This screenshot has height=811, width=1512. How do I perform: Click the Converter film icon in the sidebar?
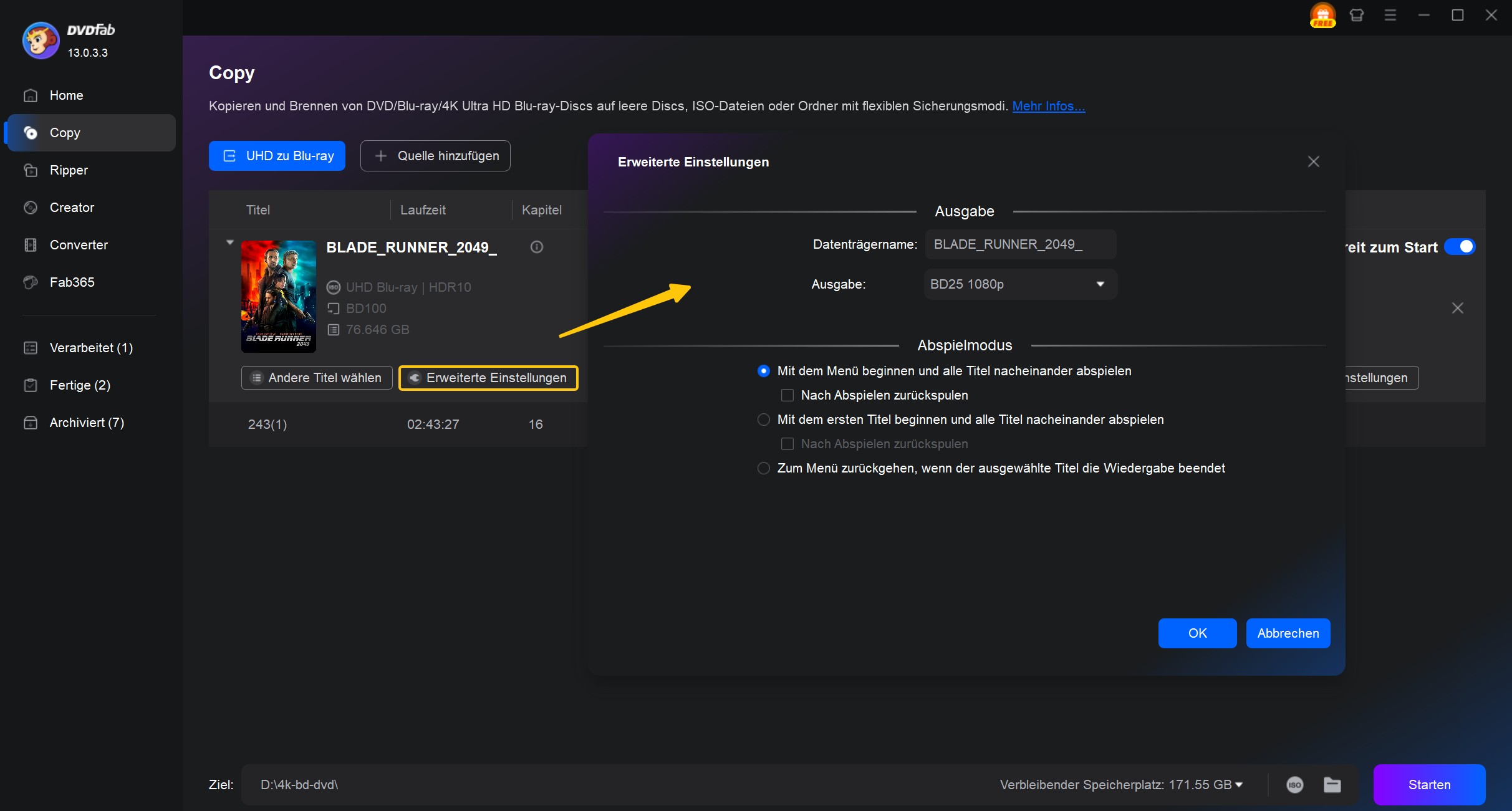(x=31, y=245)
